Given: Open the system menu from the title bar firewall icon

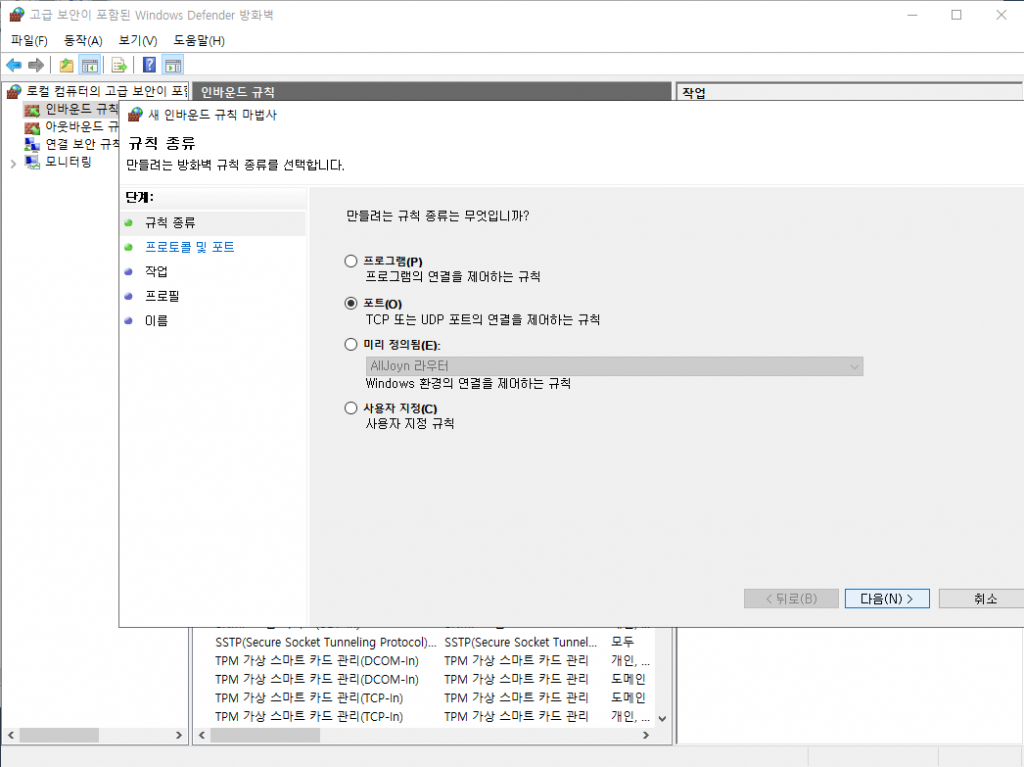Looking at the screenshot, I should point(16,14).
